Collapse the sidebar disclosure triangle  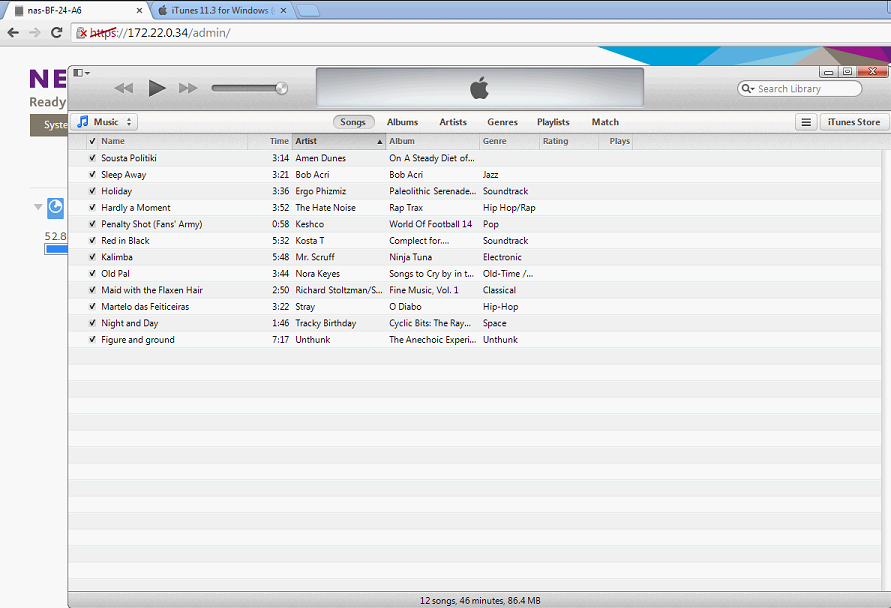38,208
